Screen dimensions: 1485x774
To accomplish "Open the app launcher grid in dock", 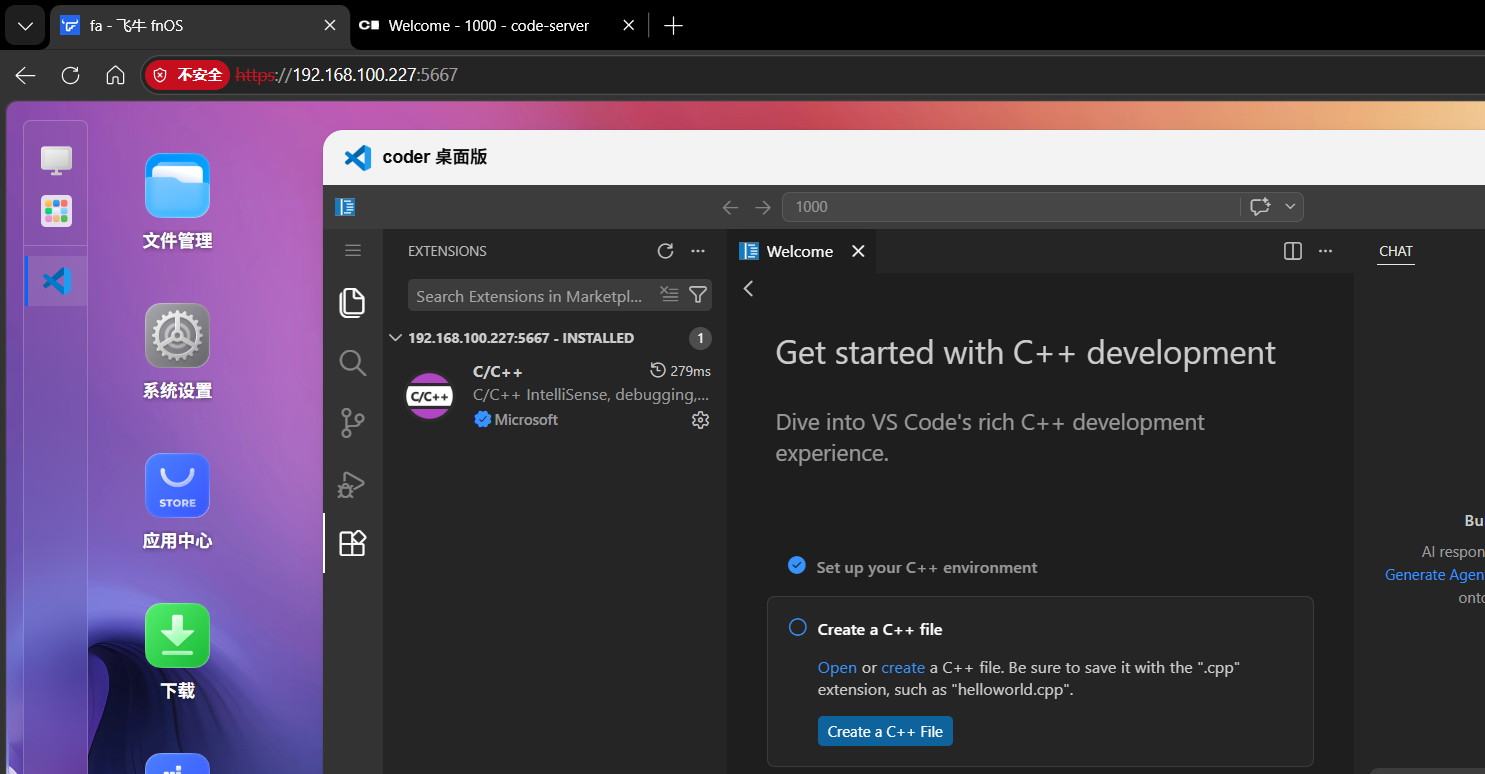I will [x=56, y=211].
